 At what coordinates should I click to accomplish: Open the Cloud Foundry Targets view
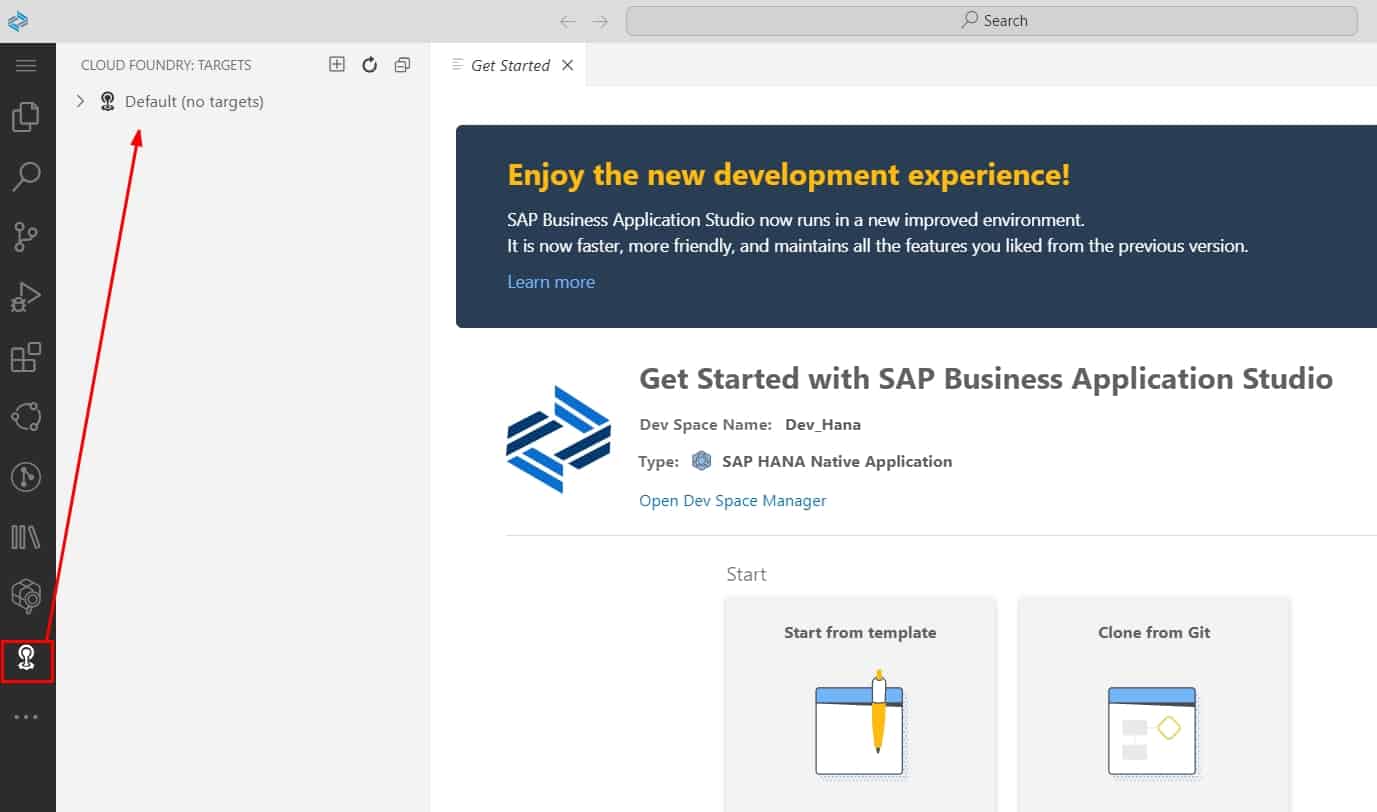point(27,661)
